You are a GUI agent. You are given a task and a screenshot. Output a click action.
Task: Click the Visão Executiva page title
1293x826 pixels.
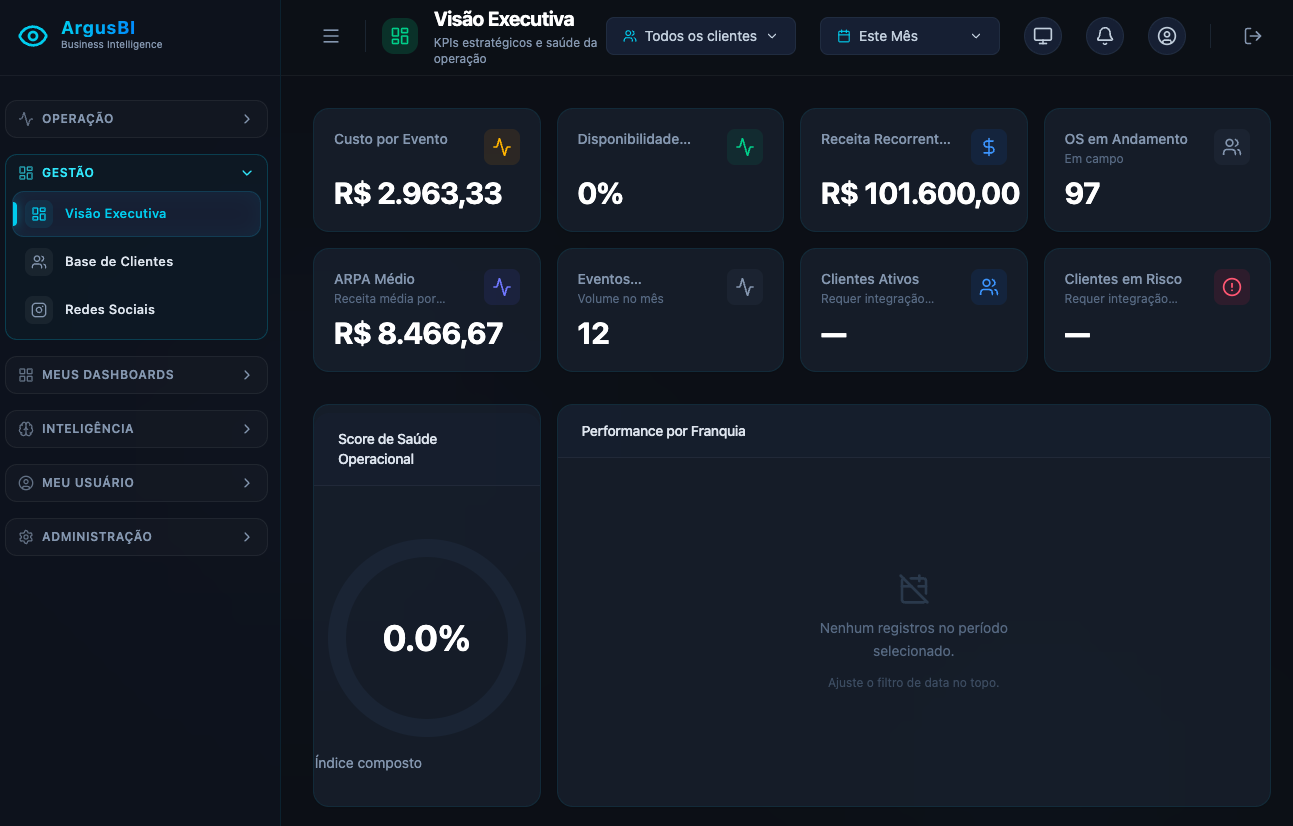pos(504,19)
